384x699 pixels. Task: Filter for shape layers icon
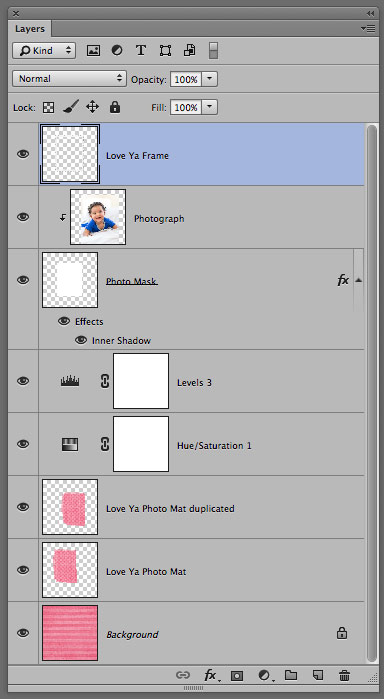[x=165, y=50]
